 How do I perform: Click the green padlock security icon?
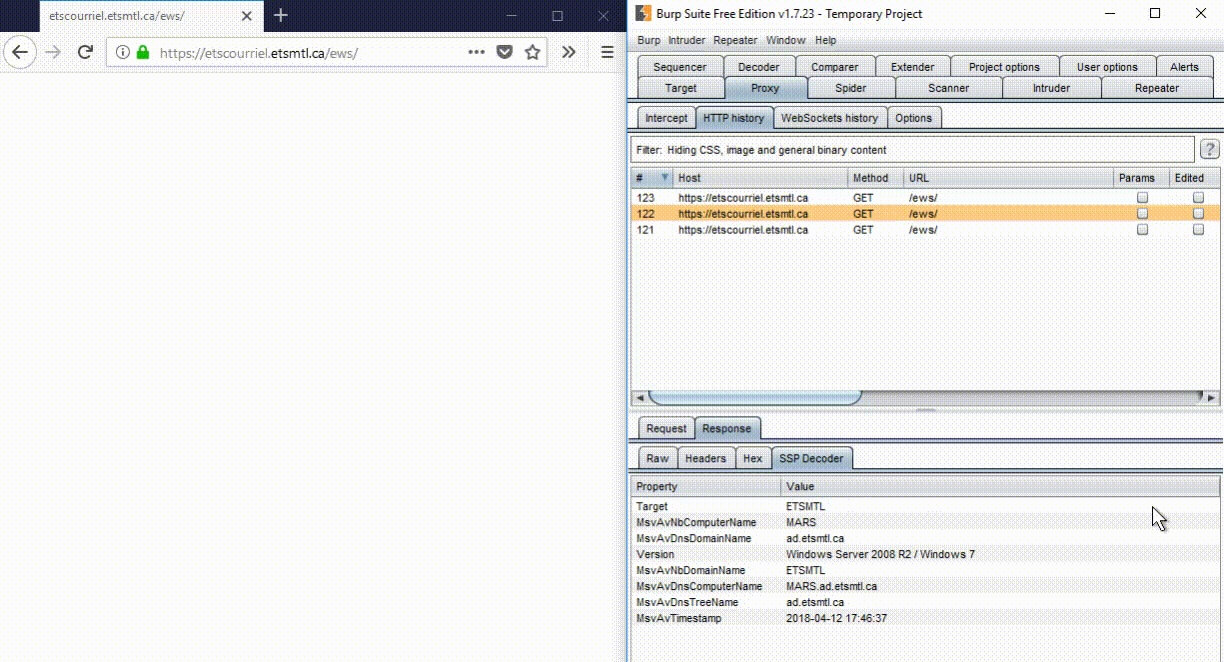coord(143,52)
